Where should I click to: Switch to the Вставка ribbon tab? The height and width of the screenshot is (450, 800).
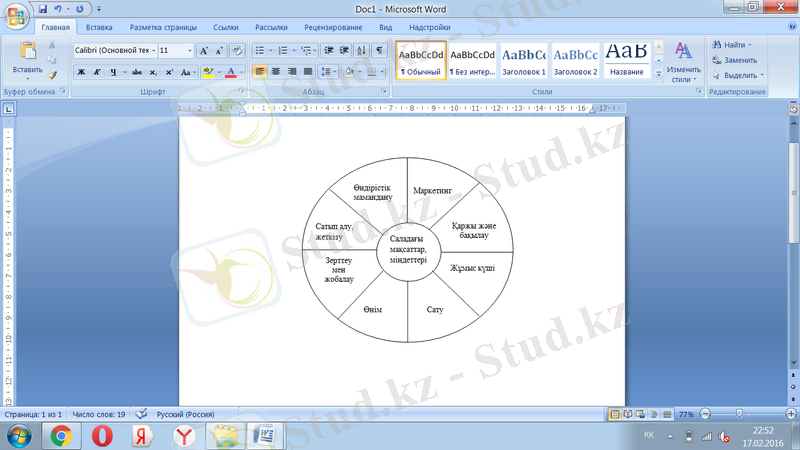click(x=99, y=28)
